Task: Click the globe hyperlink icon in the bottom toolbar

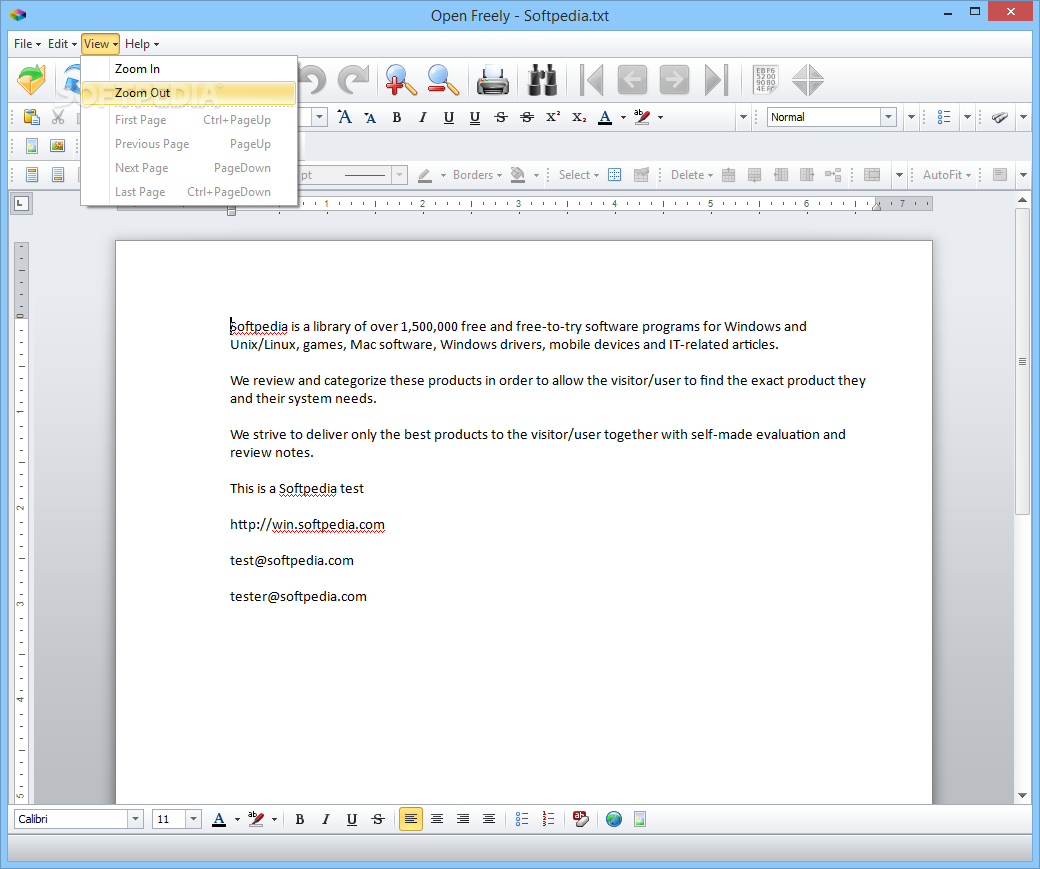Action: pos(614,819)
